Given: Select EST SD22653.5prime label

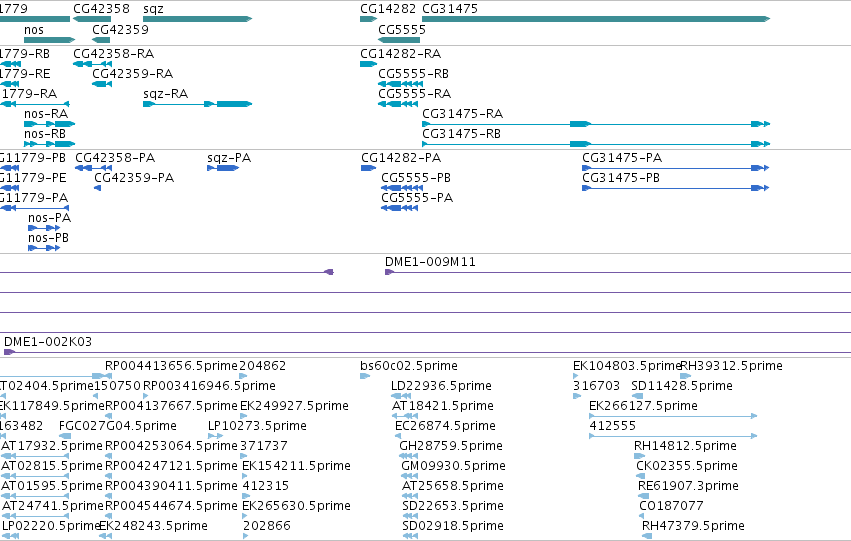Looking at the screenshot, I should (453, 506).
